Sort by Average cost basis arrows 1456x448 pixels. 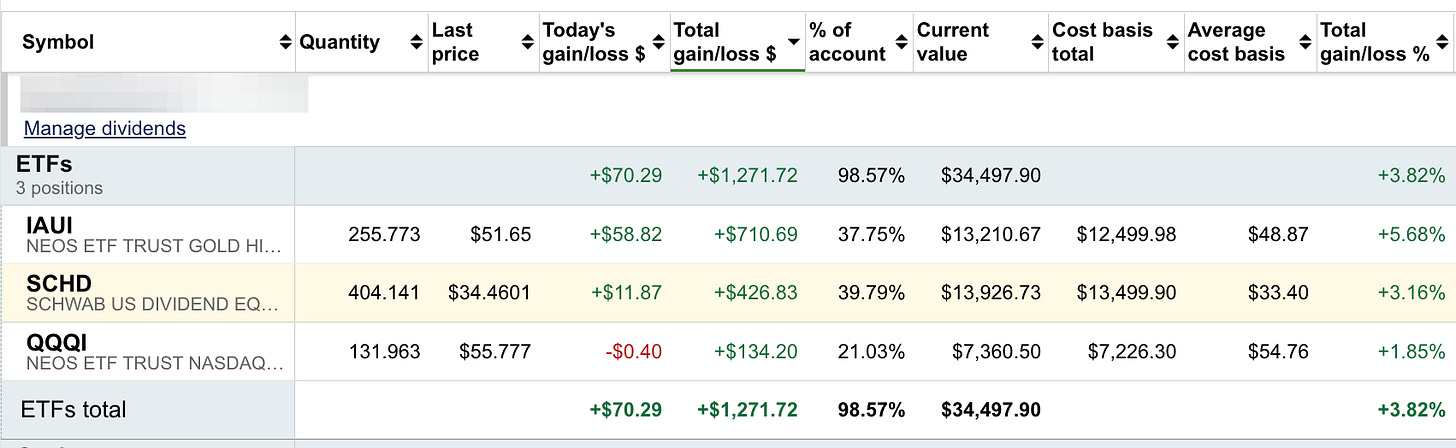[1305, 43]
